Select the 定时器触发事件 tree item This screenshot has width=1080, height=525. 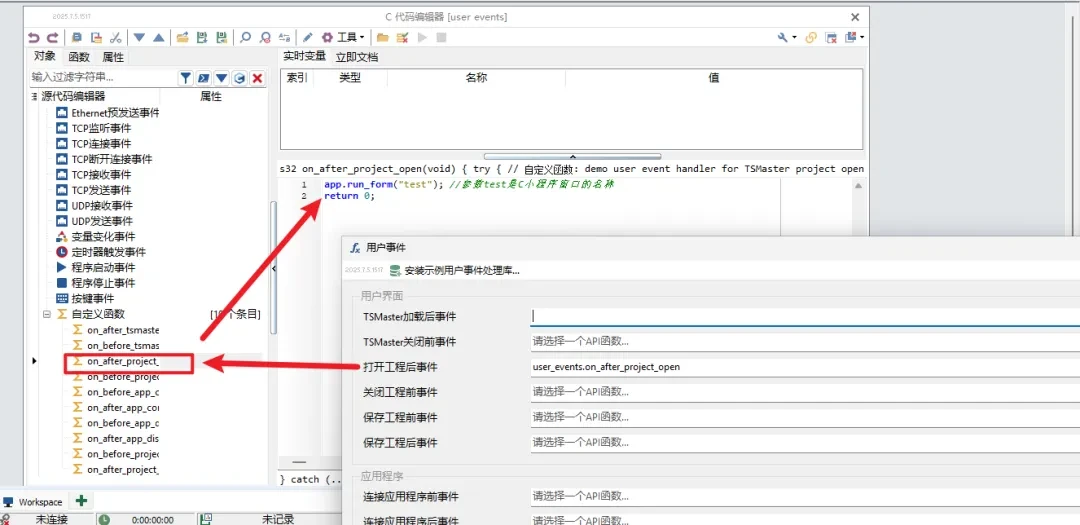pos(108,252)
